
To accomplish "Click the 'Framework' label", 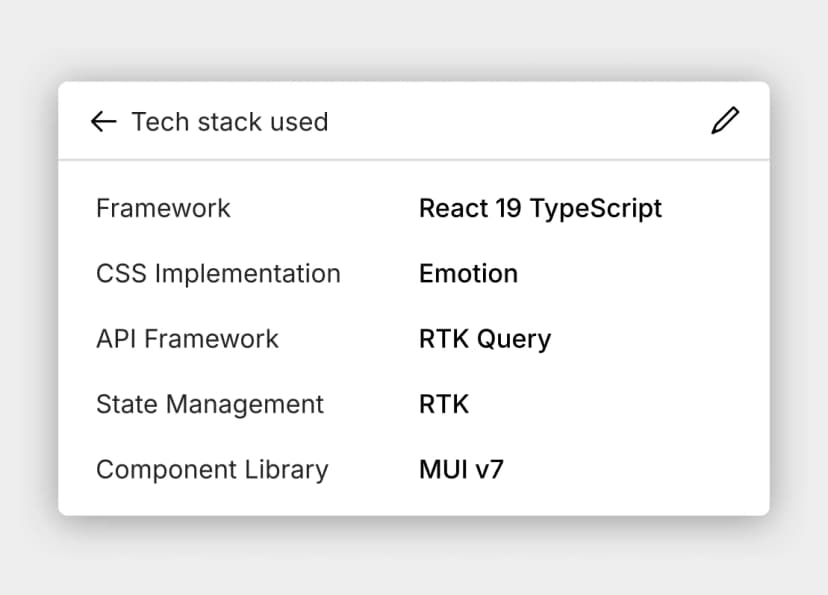I will coord(163,208).
